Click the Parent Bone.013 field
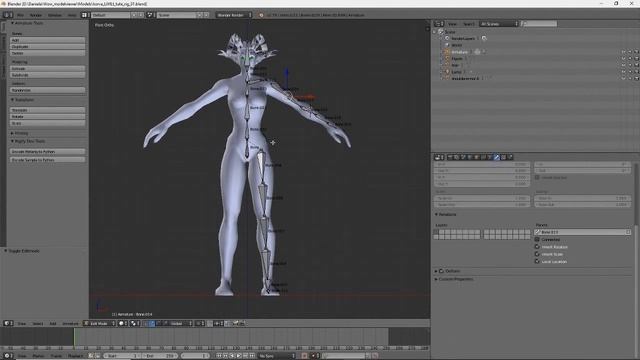 coord(582,232)
